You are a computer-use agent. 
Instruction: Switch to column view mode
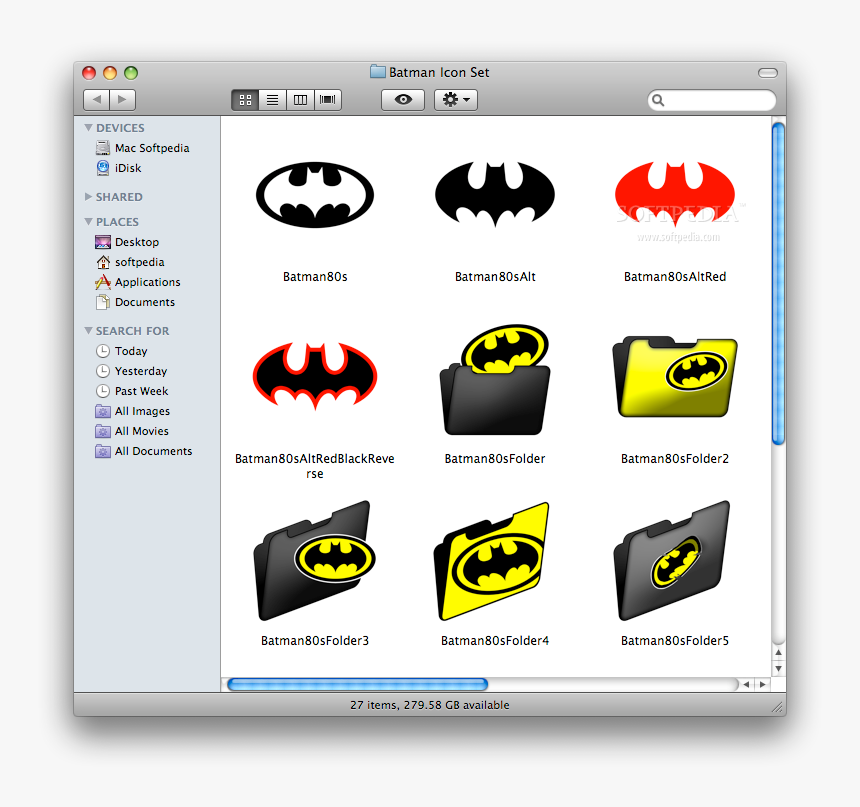coord(300,100)
